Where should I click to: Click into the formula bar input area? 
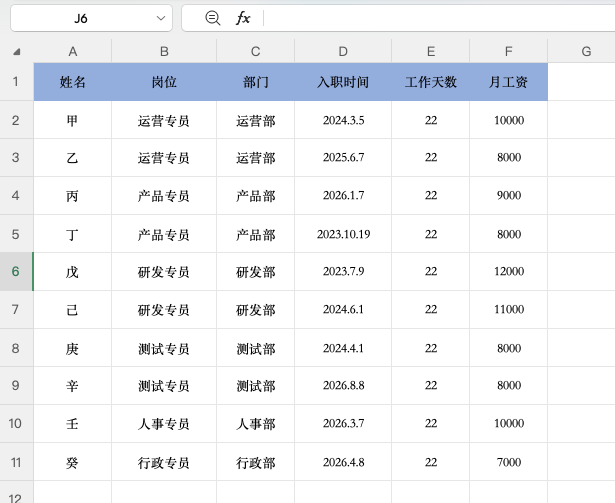coord(439,18)
